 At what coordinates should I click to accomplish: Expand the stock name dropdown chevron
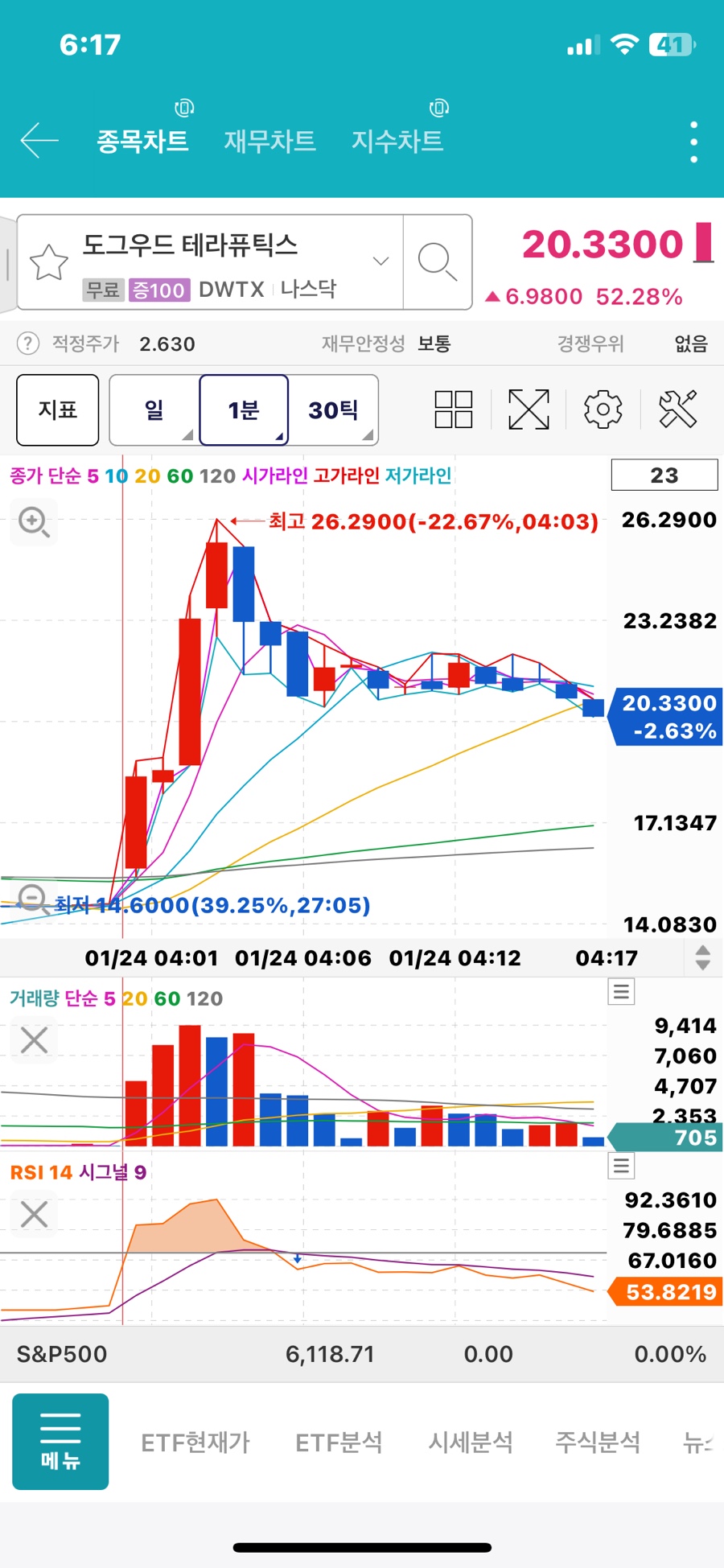381,261
